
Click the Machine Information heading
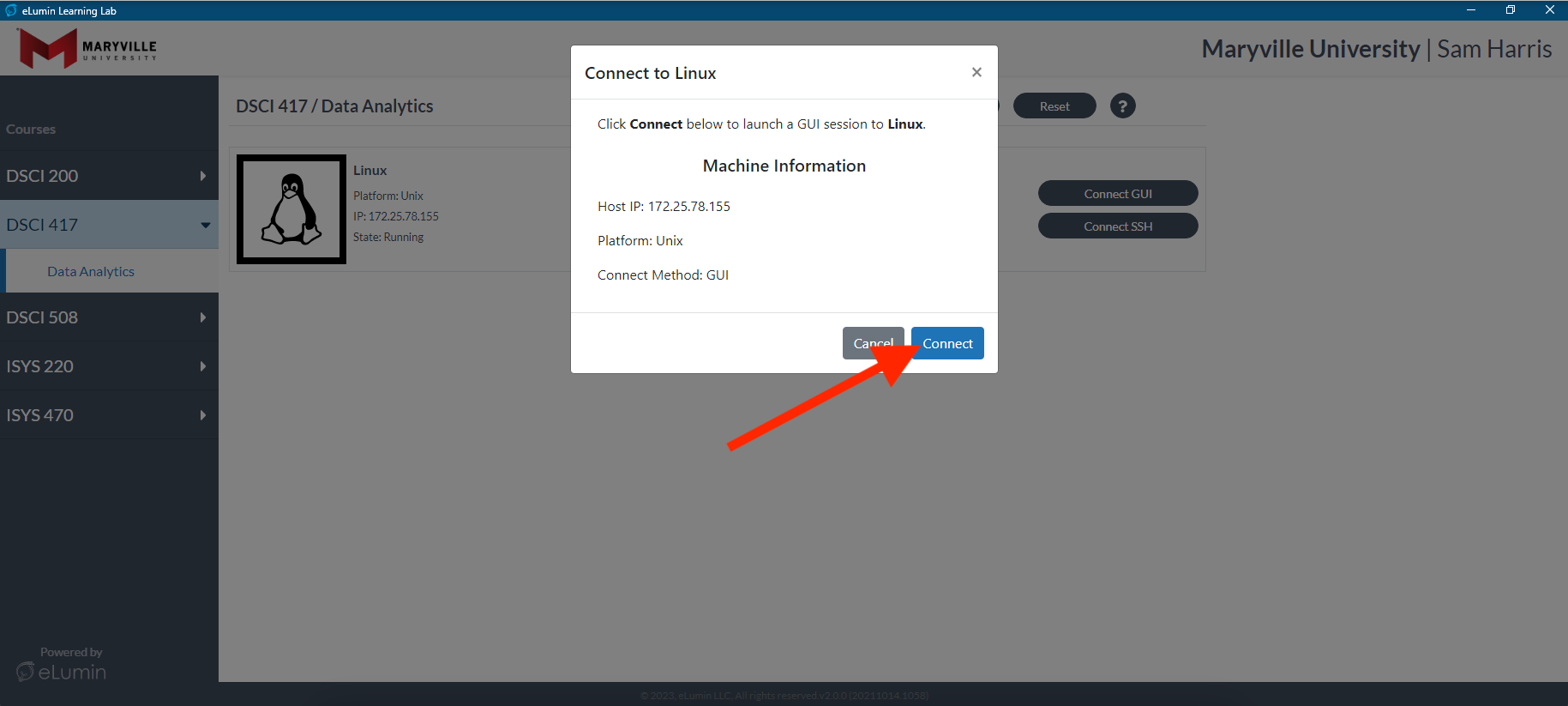tap(784, 166)
